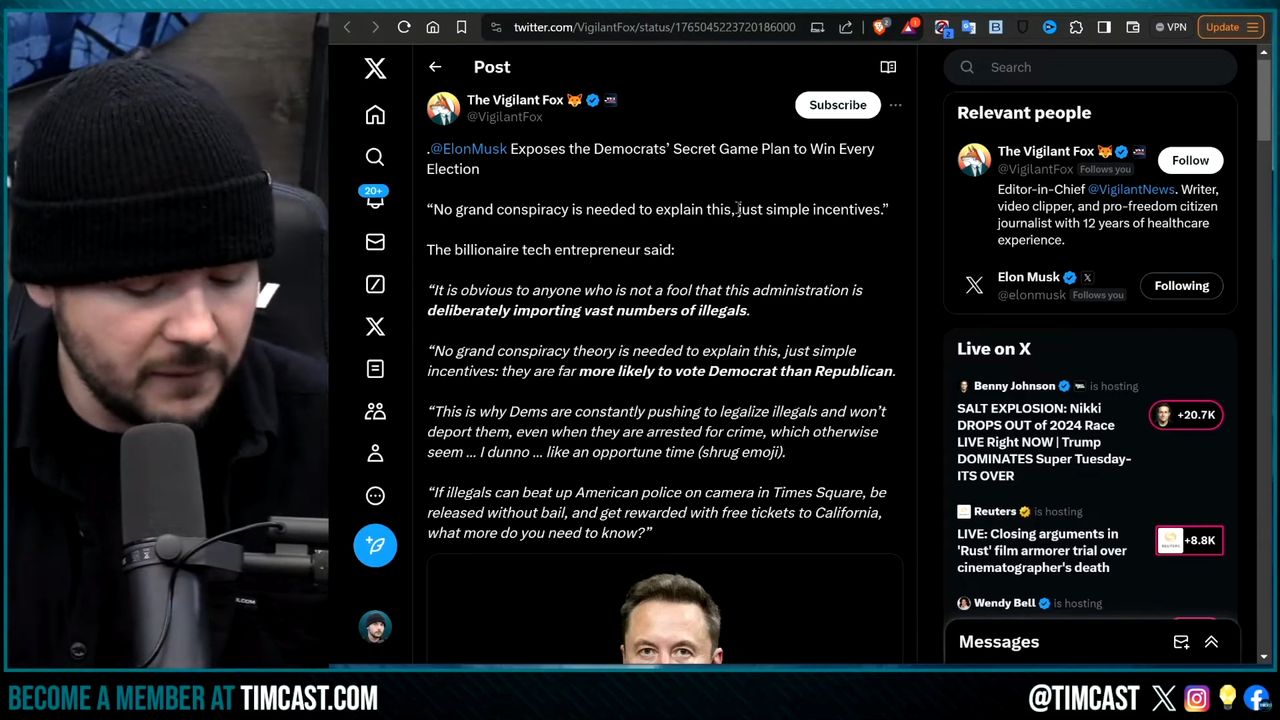The image size is (1280, 720).
Task: Open Messages envelope icon in sidebar
Action: [375, 242]
